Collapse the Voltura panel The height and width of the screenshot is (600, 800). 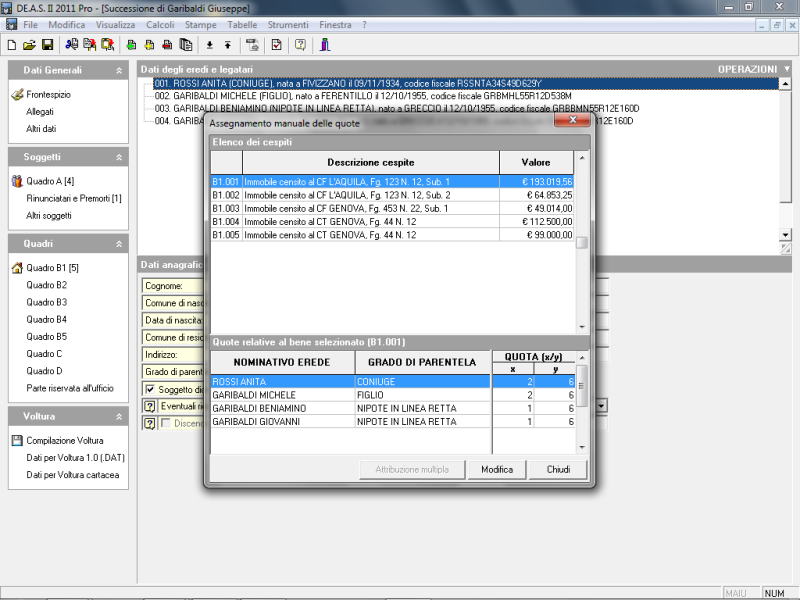[119, 417]
